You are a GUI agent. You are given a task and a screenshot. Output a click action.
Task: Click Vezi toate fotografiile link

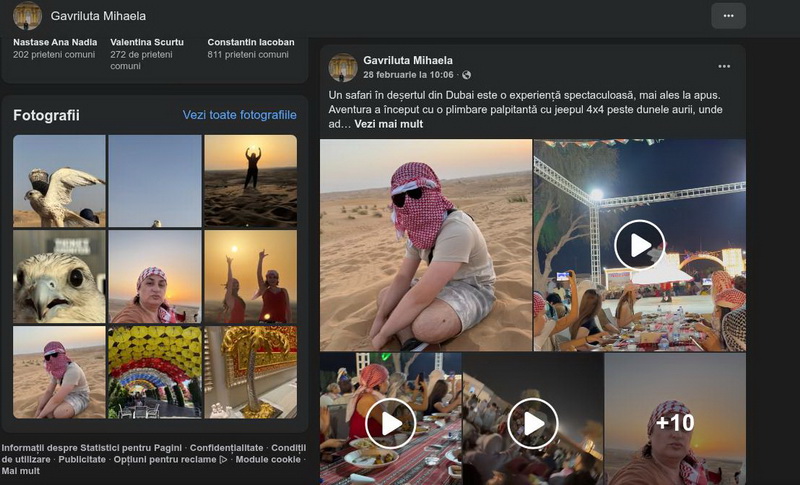239,115
